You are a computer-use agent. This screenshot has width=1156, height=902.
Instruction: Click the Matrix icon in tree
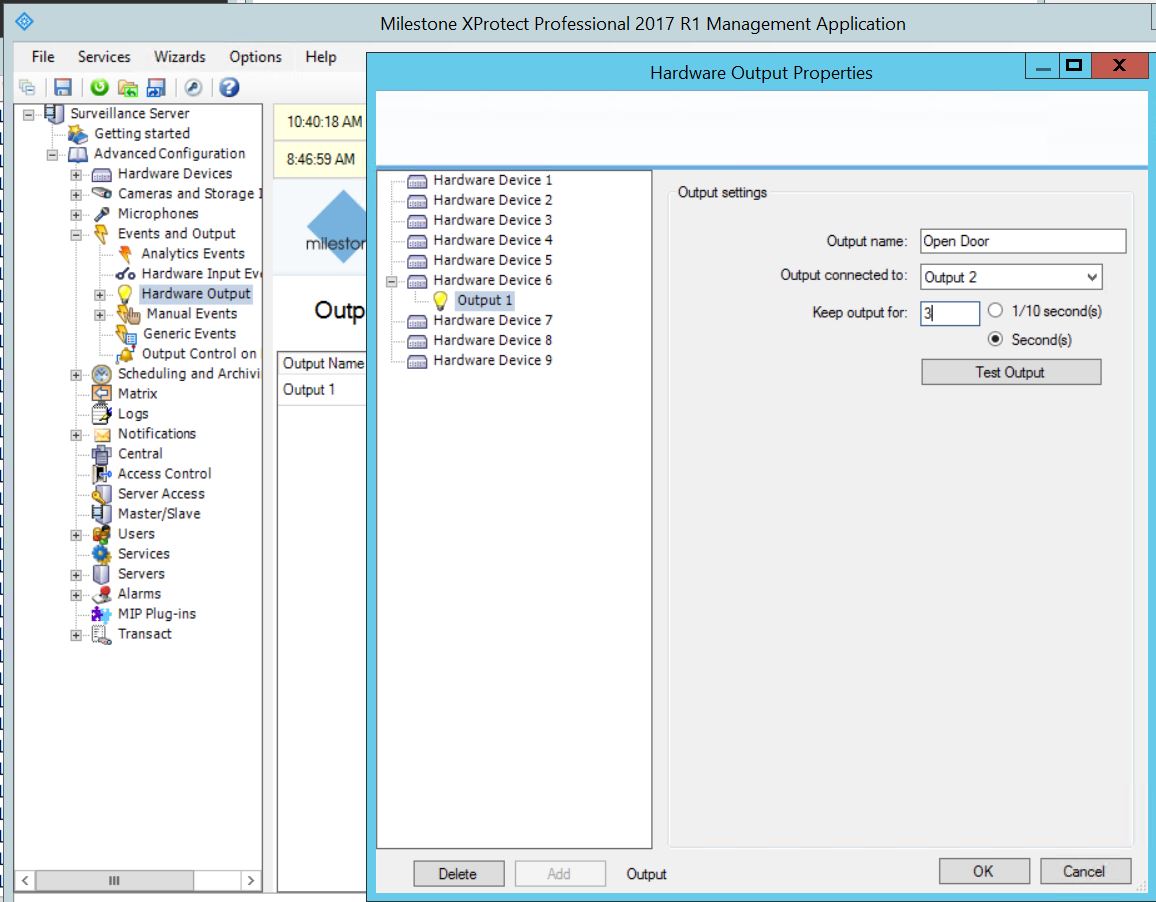pos(102,394)
